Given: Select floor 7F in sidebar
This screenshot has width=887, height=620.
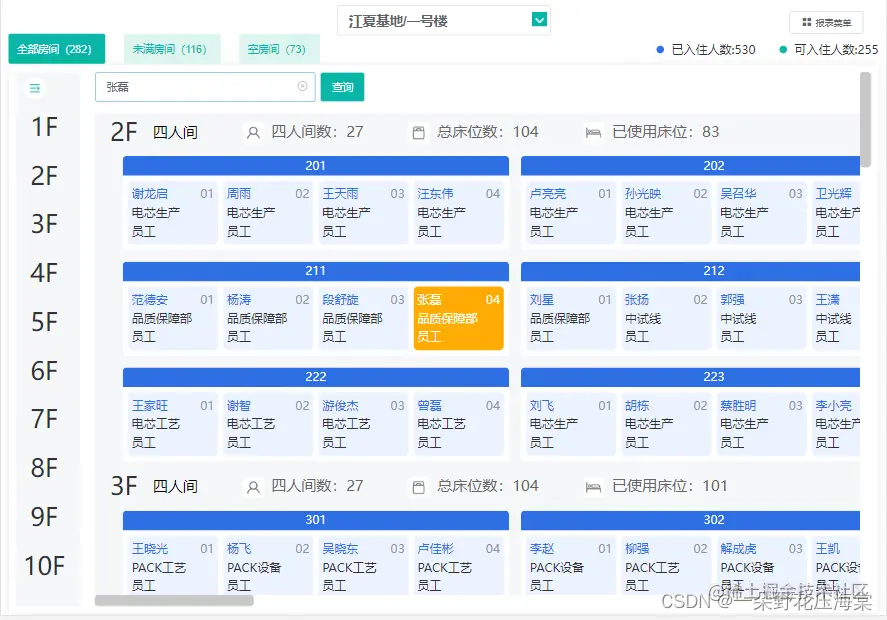Looking at the screenshot, I should point(45,419).
